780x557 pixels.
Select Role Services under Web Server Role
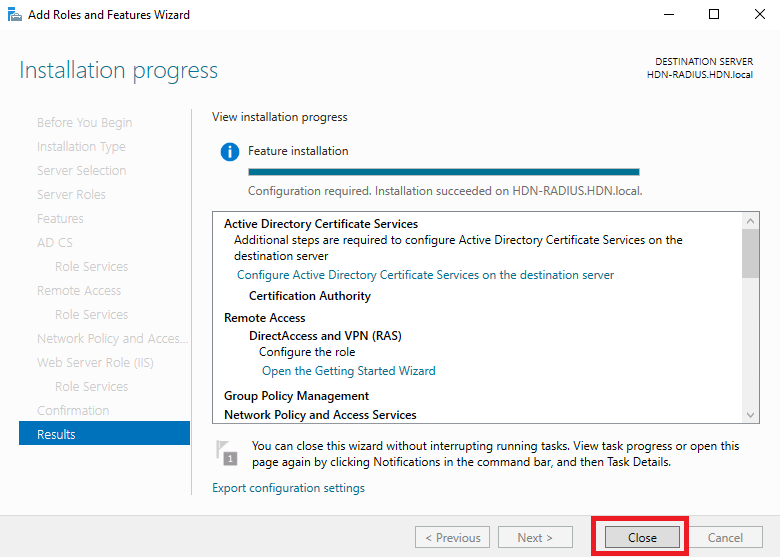[92, 386]
